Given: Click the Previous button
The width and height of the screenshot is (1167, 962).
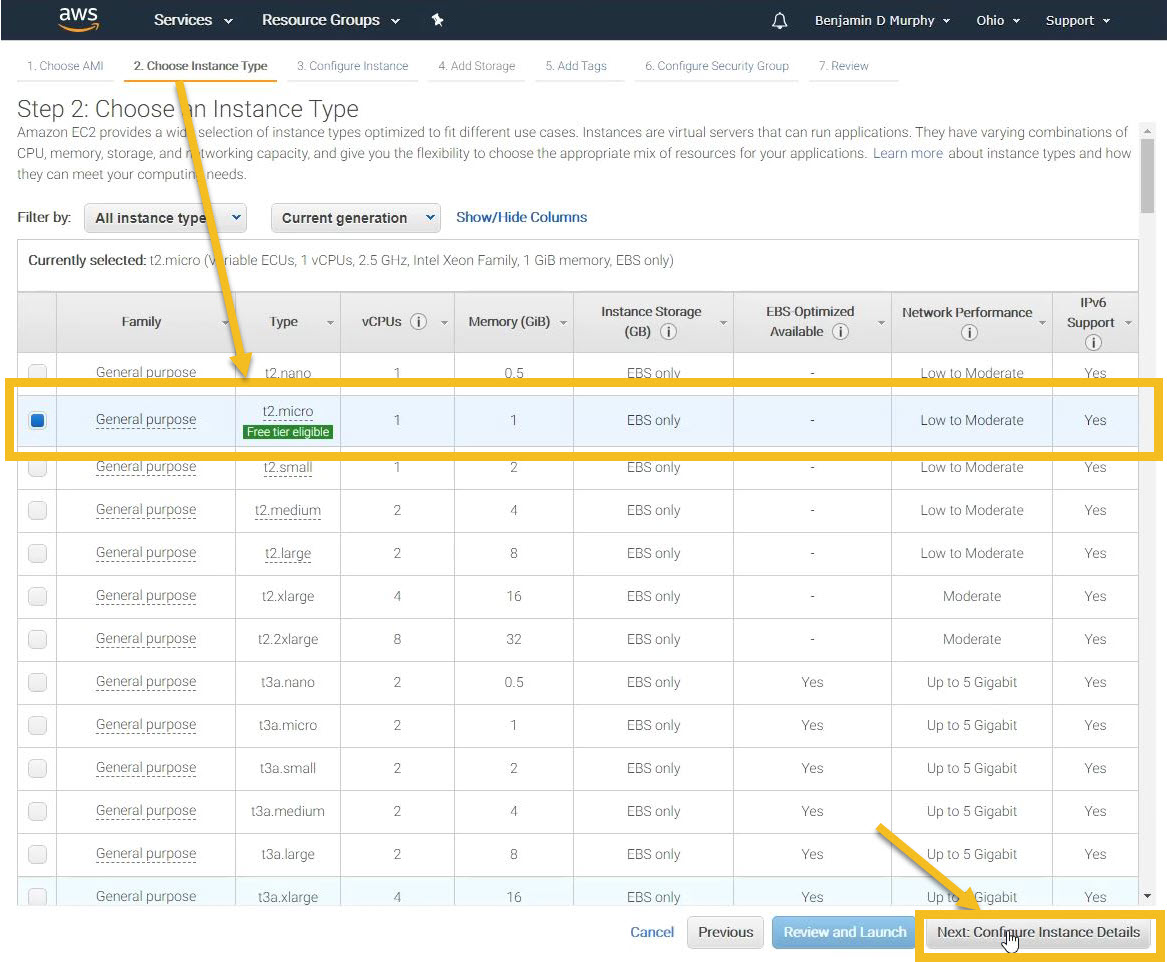Looking at the screenshot, I should click(x=726, y=932).
